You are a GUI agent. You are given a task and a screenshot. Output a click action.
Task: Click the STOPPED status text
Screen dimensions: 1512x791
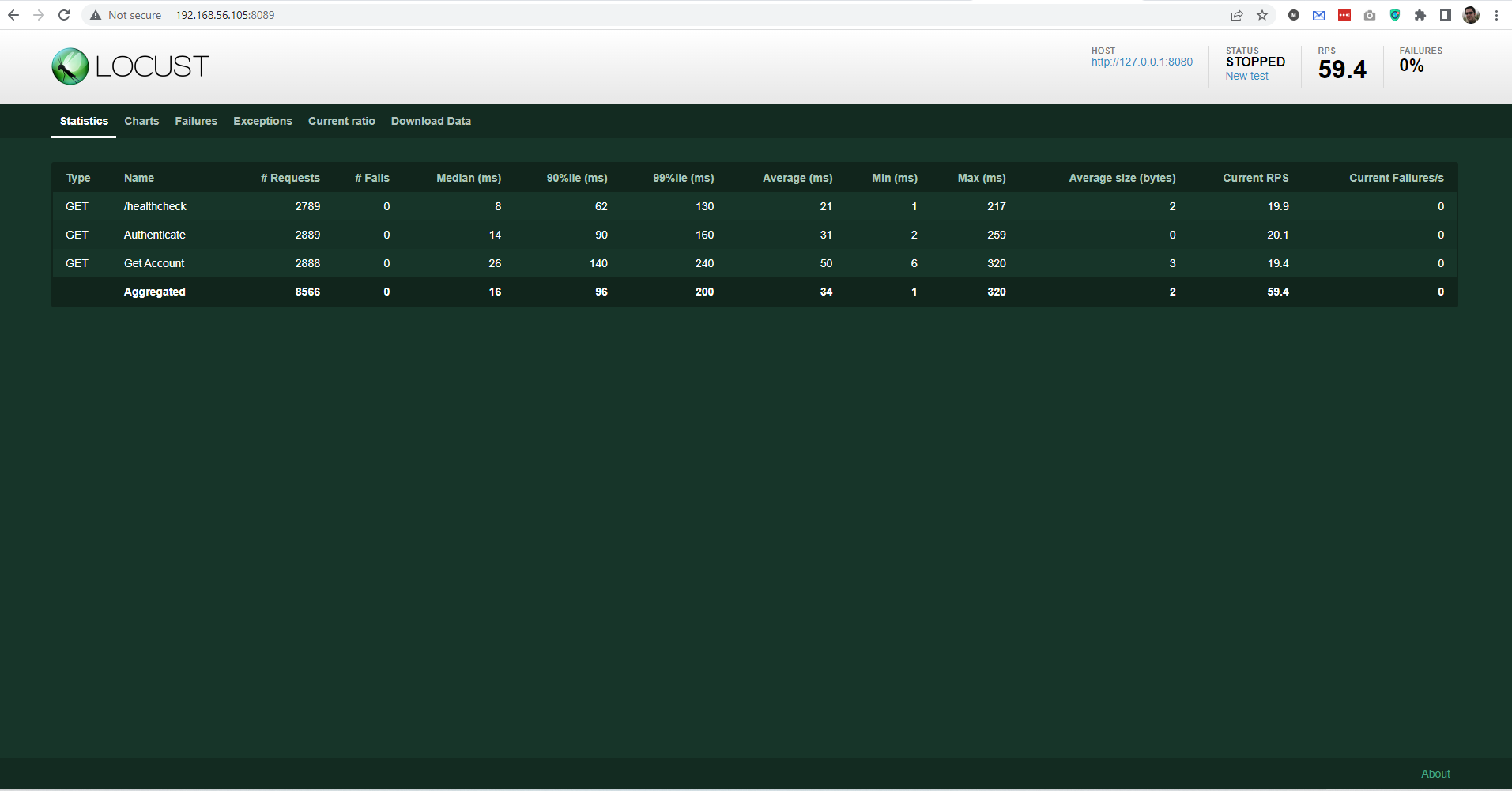coord(1255,62)
